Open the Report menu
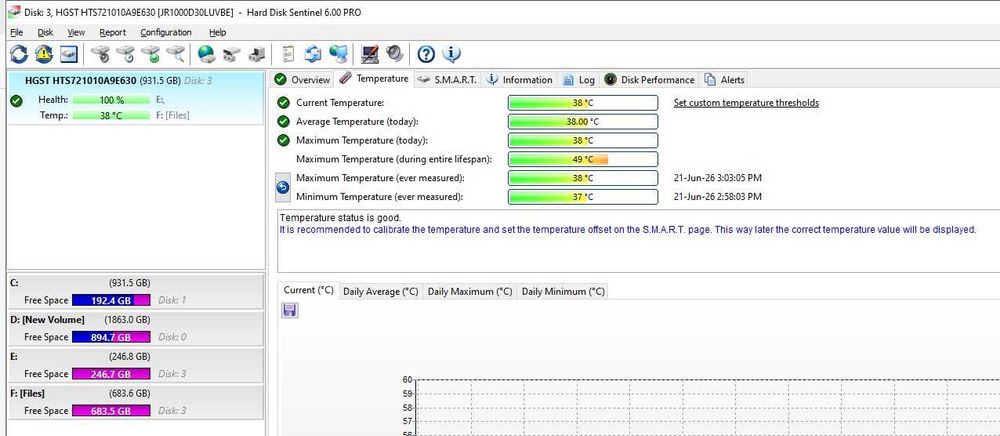Image resolution: width=1000 pixels, height=436 pixels. click(113, 32)
